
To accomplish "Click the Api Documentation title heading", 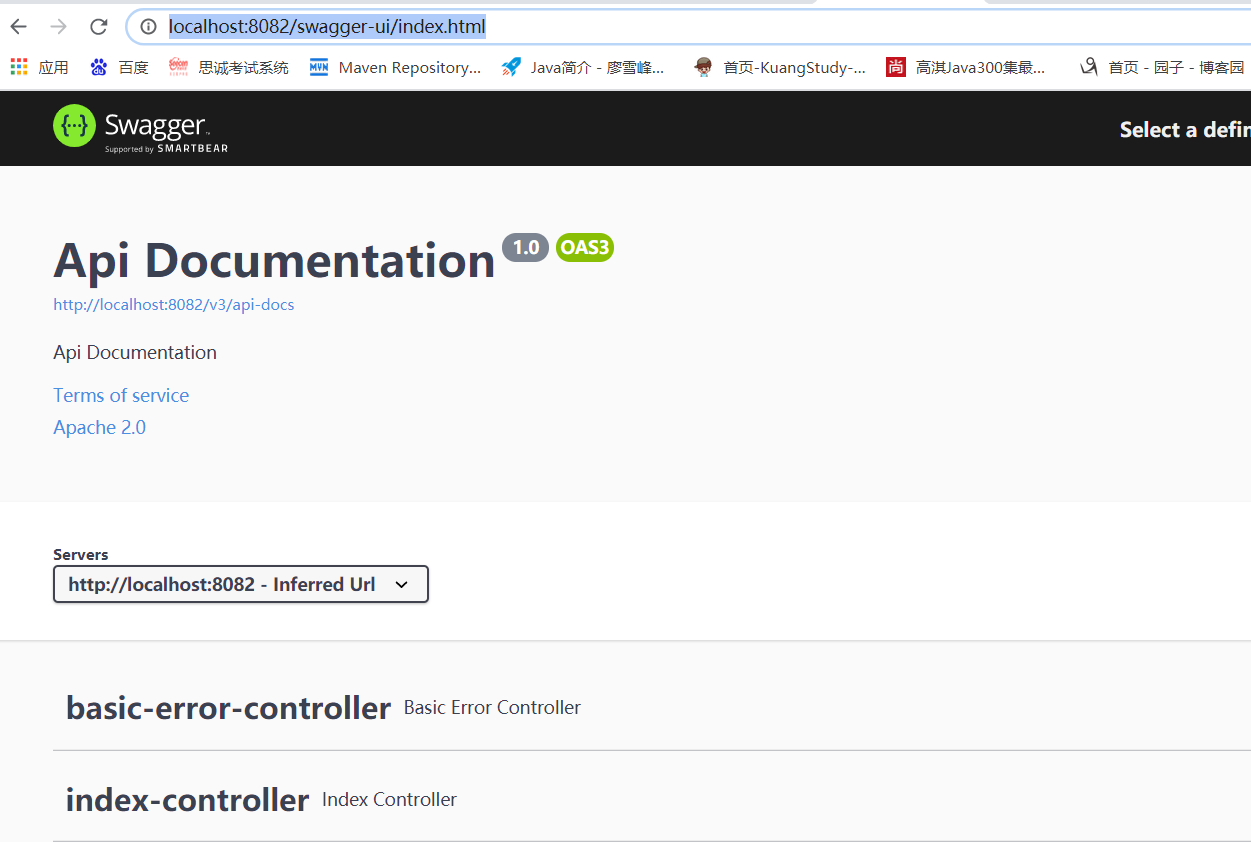I will click(274, 260).
